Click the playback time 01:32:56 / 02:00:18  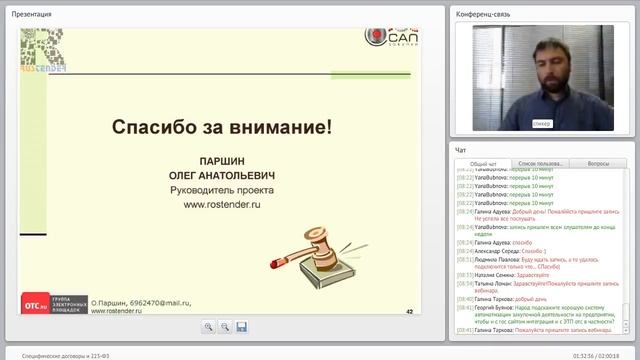(x=596, y=356)
